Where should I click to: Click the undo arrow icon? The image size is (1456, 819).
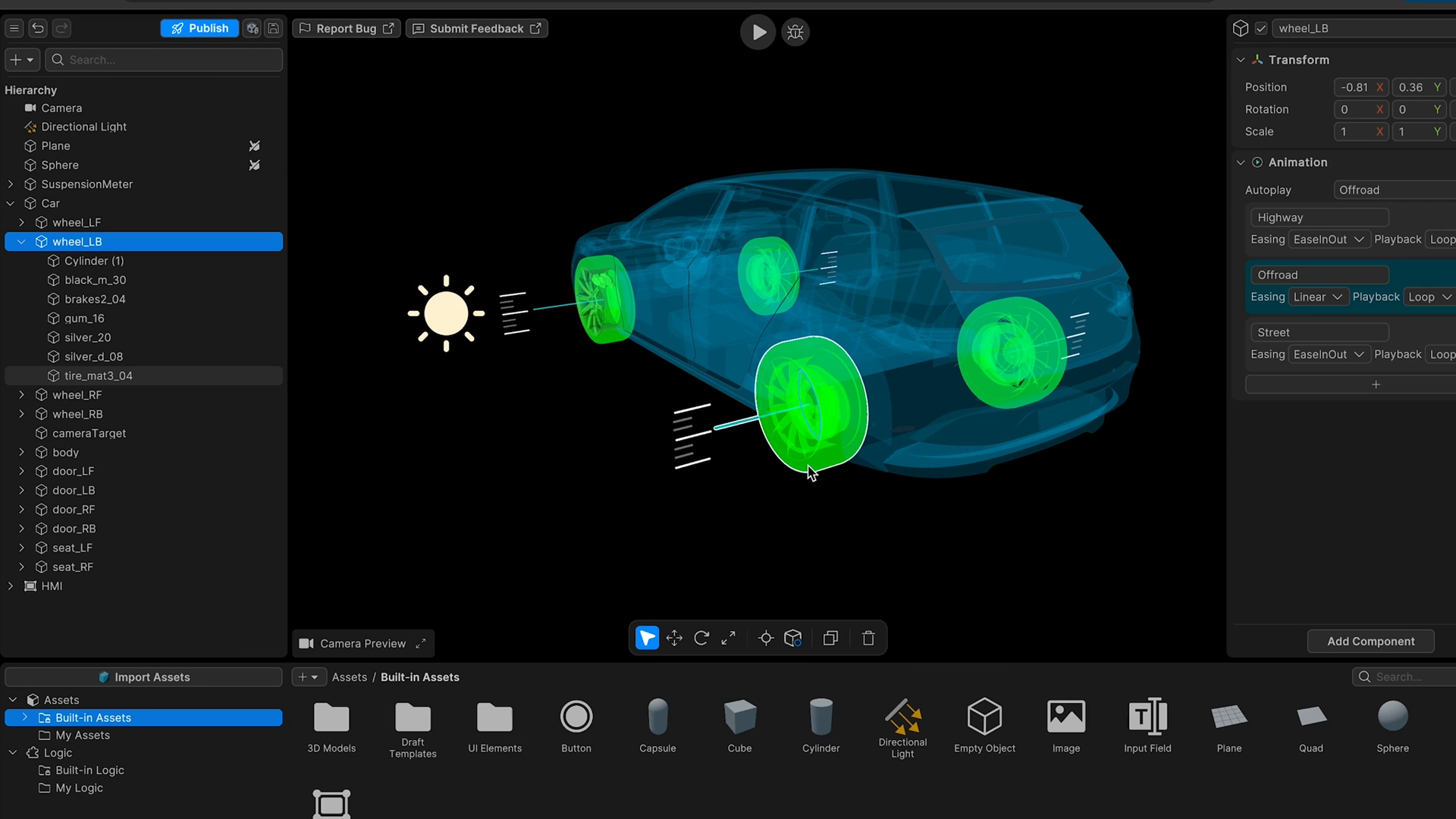pos(38,28)
